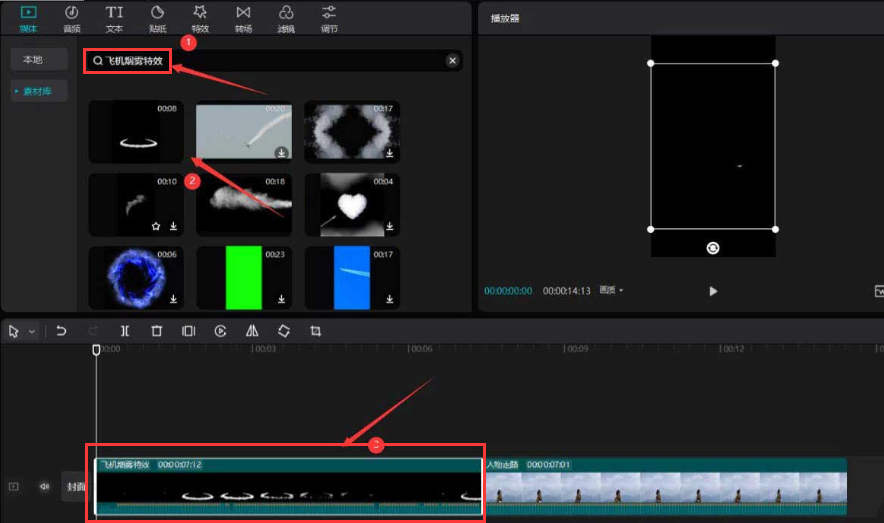This screenshot has height=523, width=884.
Task: Open the 滤镜 filters tab
Action: [286, 19]
